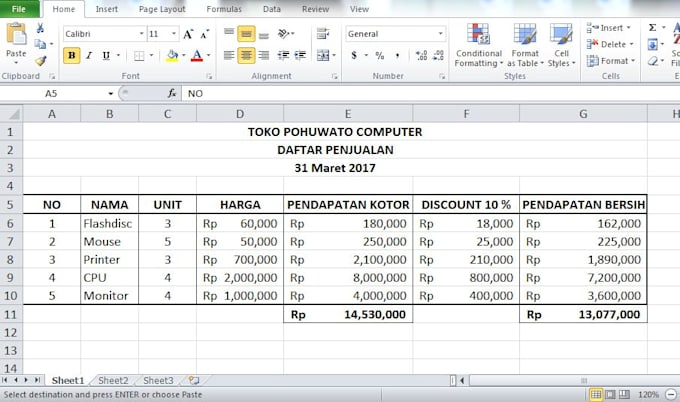Open the Font size dropdown
This screenshot has width=680, height=402.
(174, 34)
